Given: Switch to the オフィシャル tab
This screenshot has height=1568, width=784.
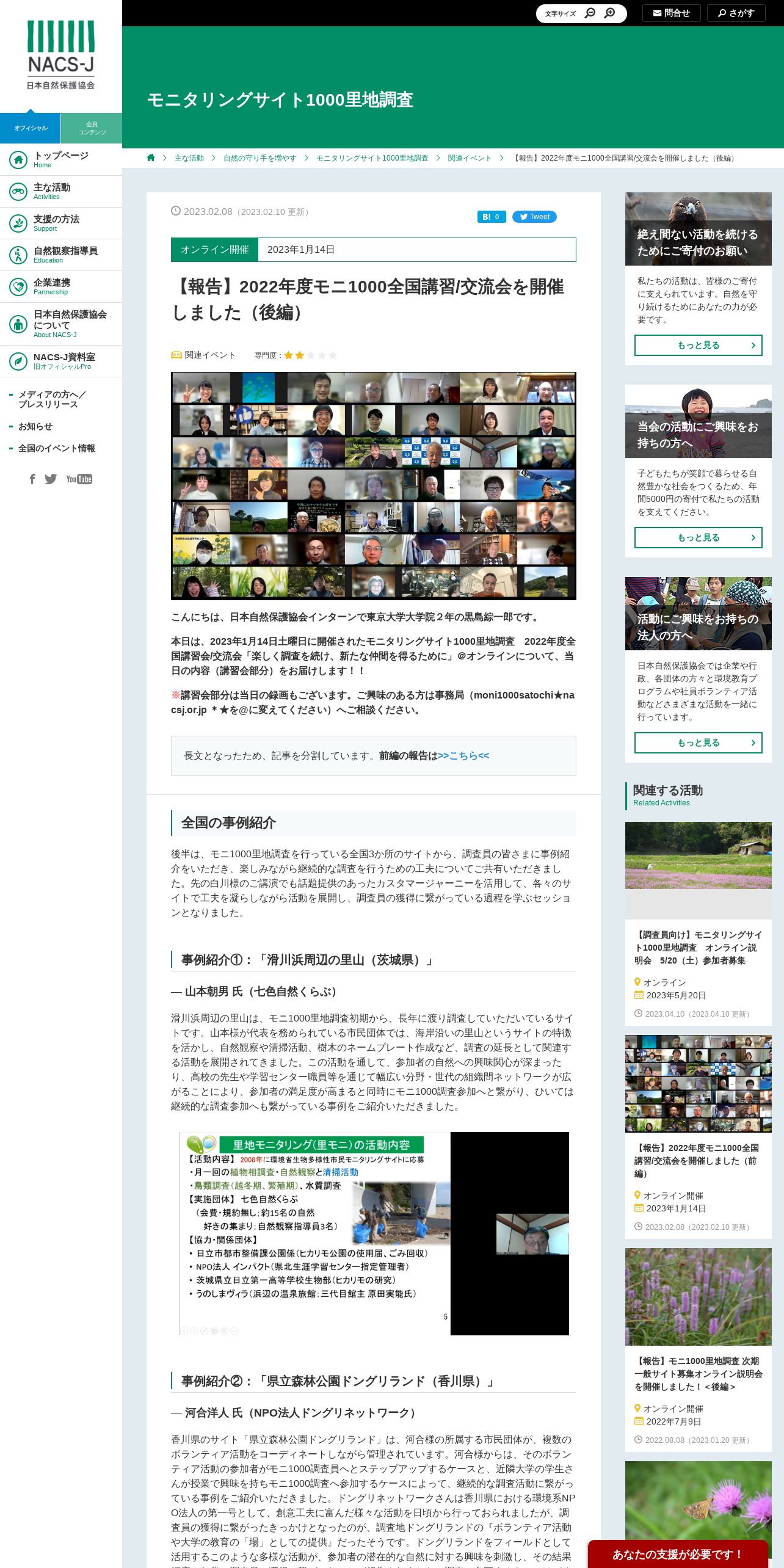Looking at the screenshot, I should pos(31,128).
